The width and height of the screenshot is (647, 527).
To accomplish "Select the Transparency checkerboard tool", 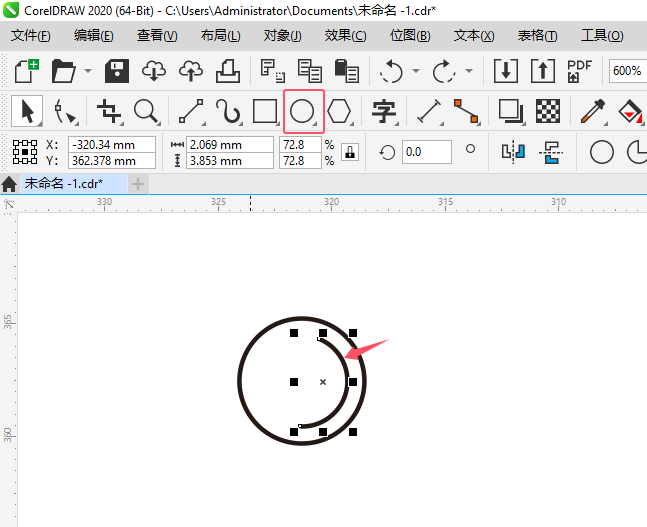I will pyautogui.click(x=548, y=111).
